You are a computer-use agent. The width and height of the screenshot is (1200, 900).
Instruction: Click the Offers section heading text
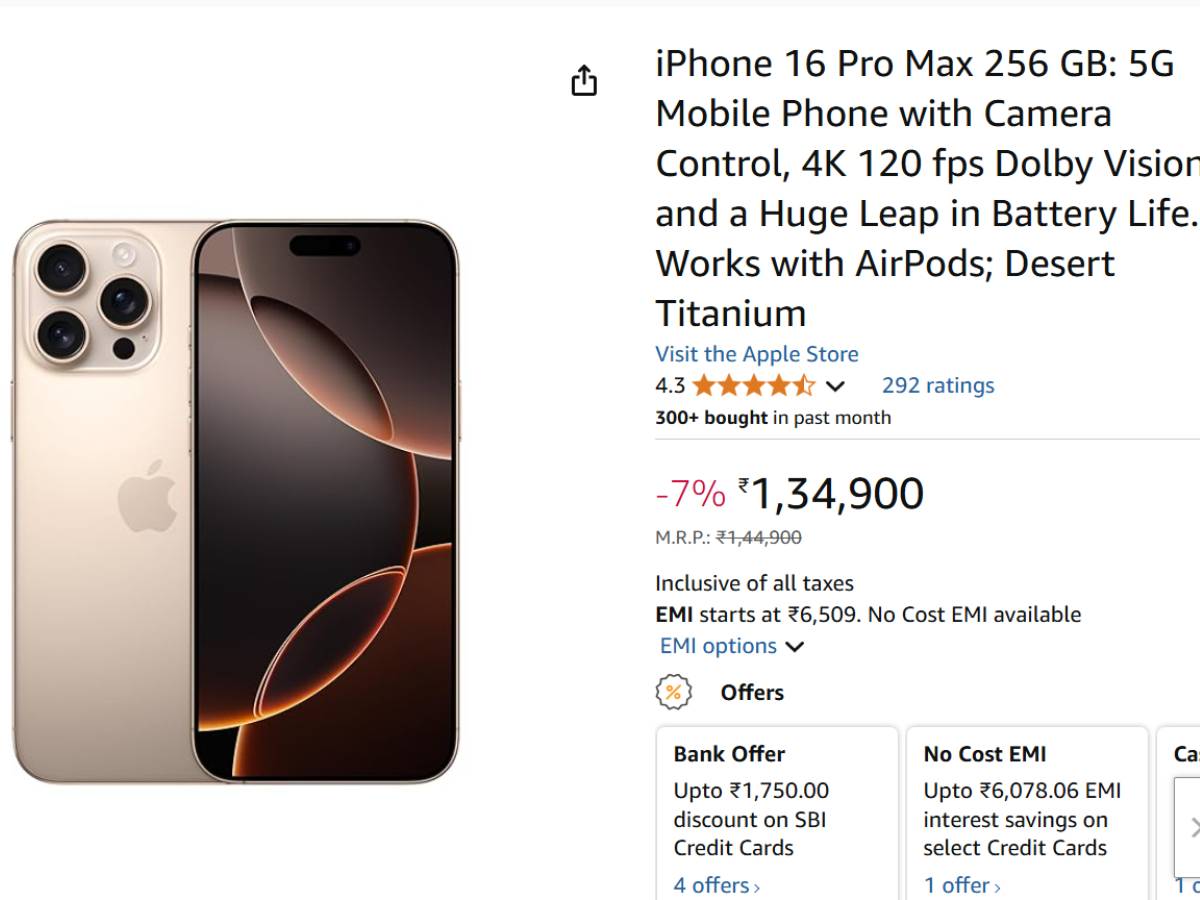[752, 692]
